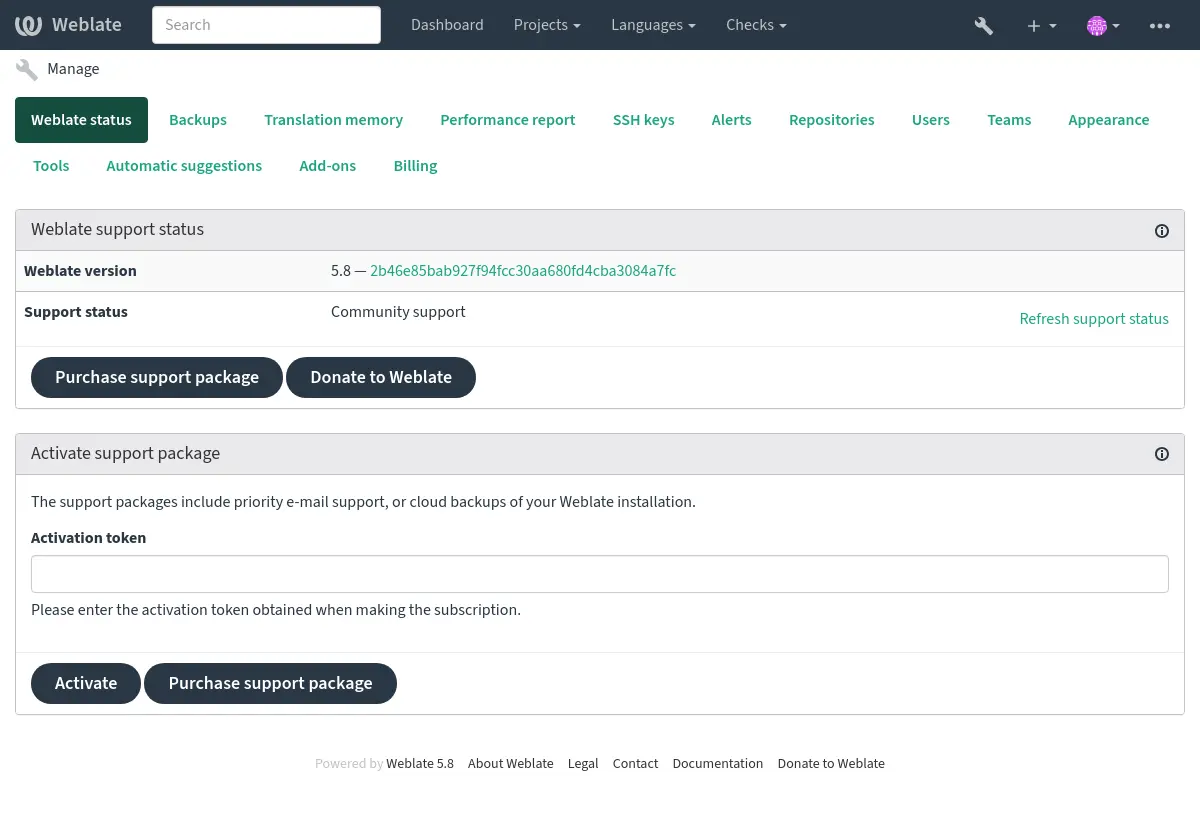This screenshot has width=1200, height=823.
Task: Open the Legal footer link
Action: 583,763
